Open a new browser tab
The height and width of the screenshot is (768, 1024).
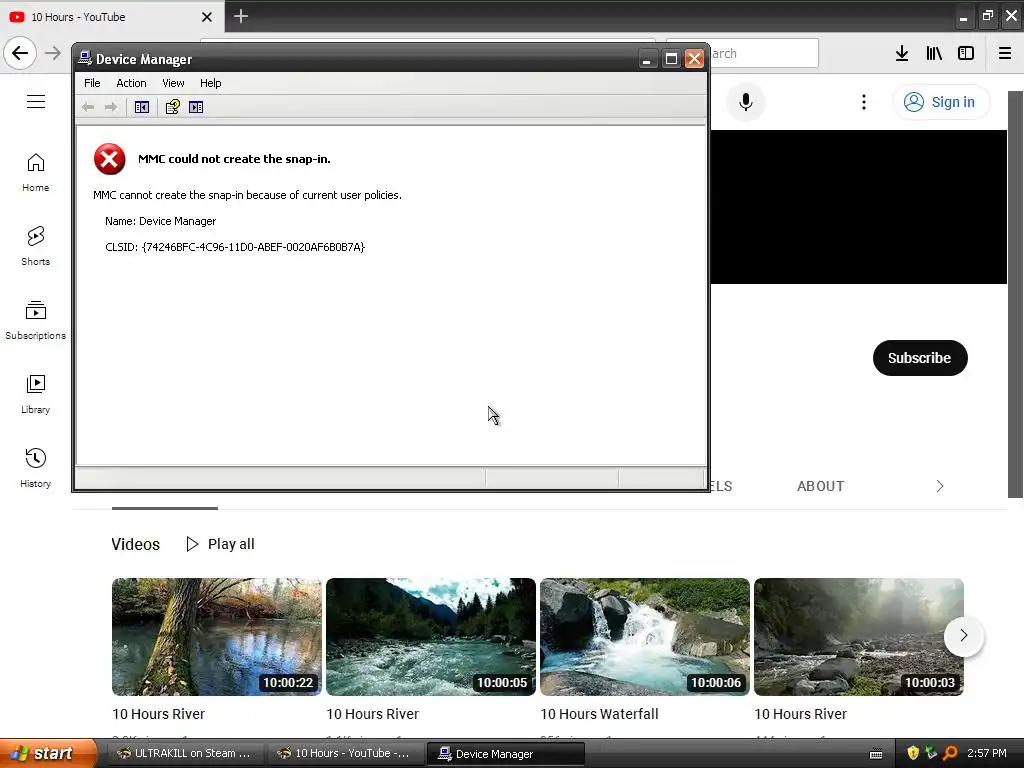(241, 16)
